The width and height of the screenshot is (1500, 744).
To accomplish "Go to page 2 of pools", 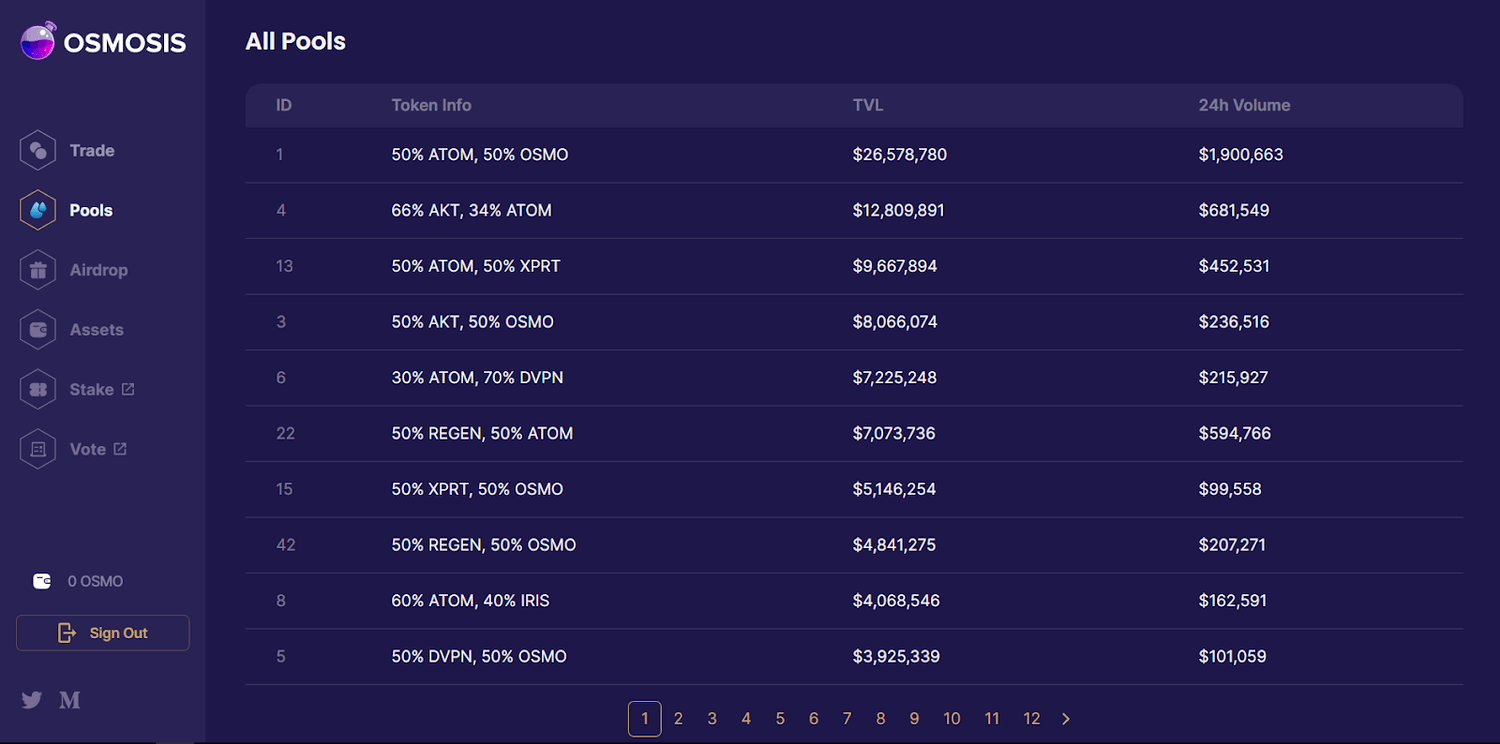I will pos(678,719).
